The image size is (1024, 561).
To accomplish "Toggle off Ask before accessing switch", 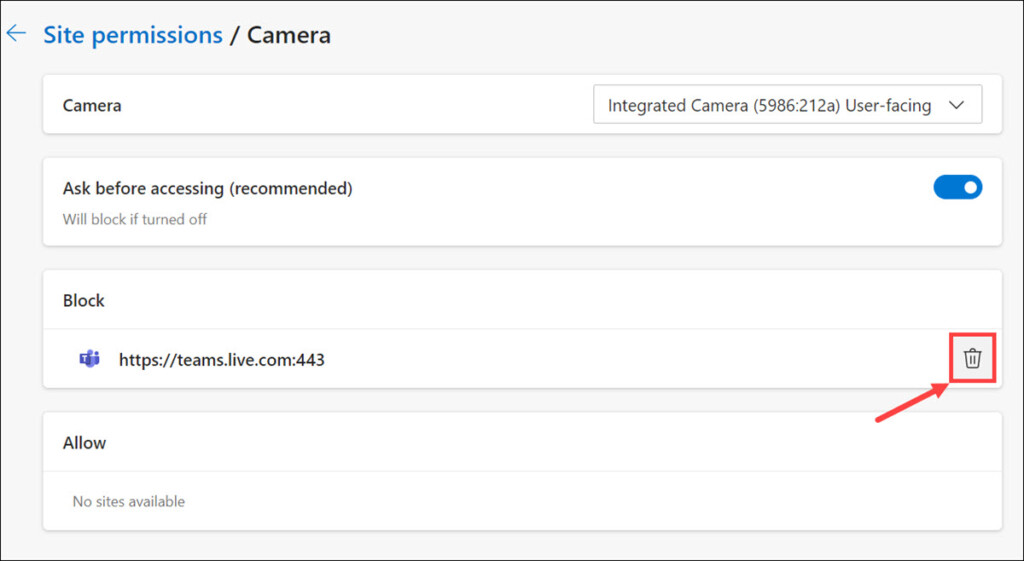I will tap(957, 187).
